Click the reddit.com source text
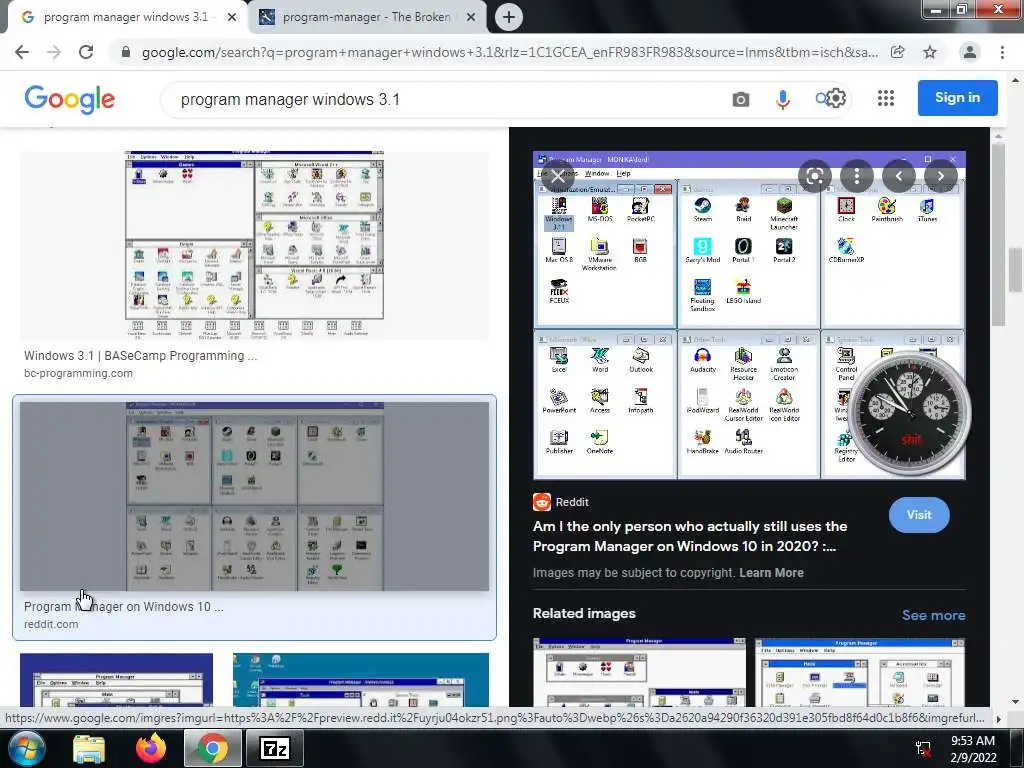This screenshot has height=768, width=1024. [51, 624]
